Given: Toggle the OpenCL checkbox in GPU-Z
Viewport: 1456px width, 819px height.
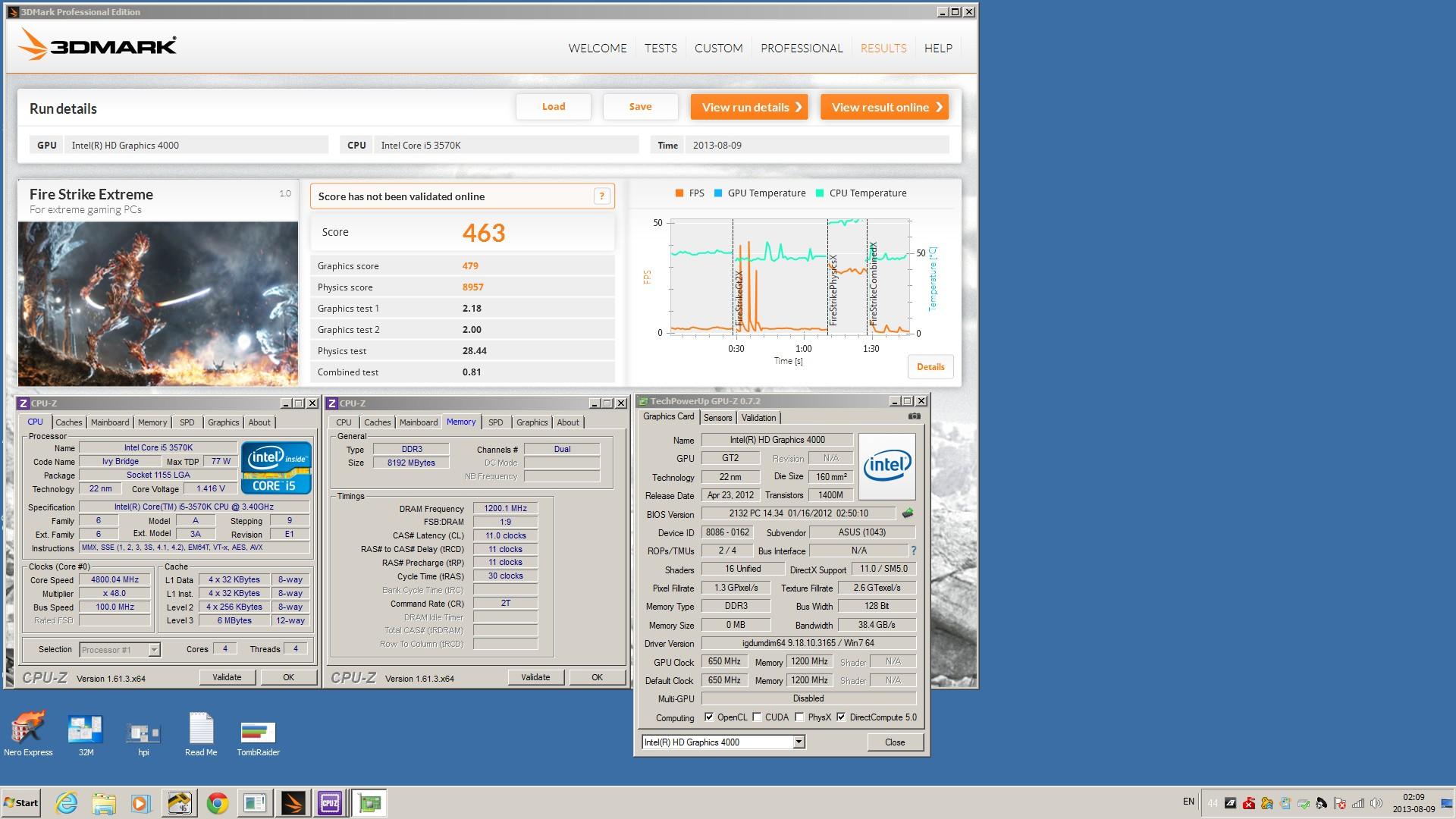Looking at the screenshot, I should click(709, 717).
